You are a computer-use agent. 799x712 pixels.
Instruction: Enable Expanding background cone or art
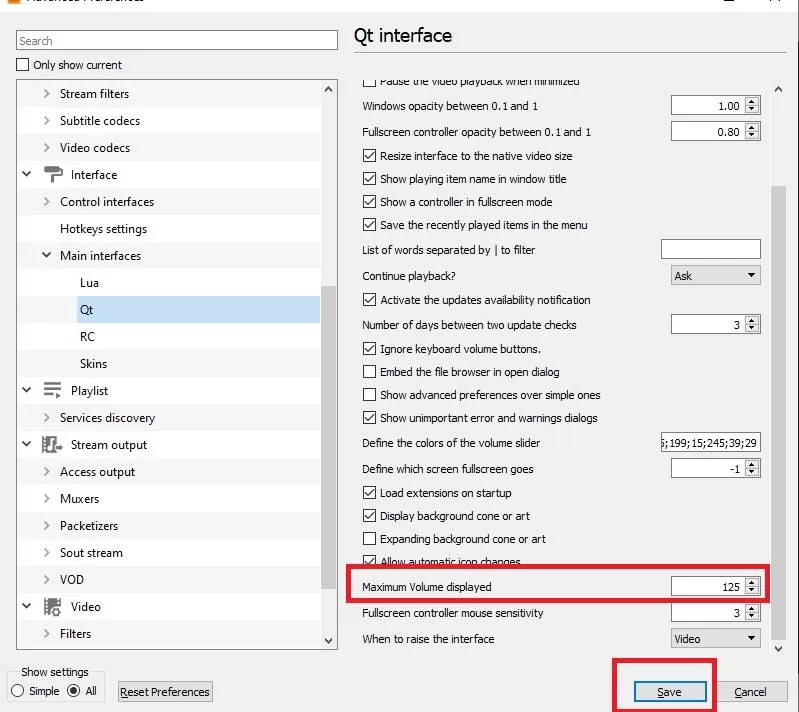tap(369, 539)
